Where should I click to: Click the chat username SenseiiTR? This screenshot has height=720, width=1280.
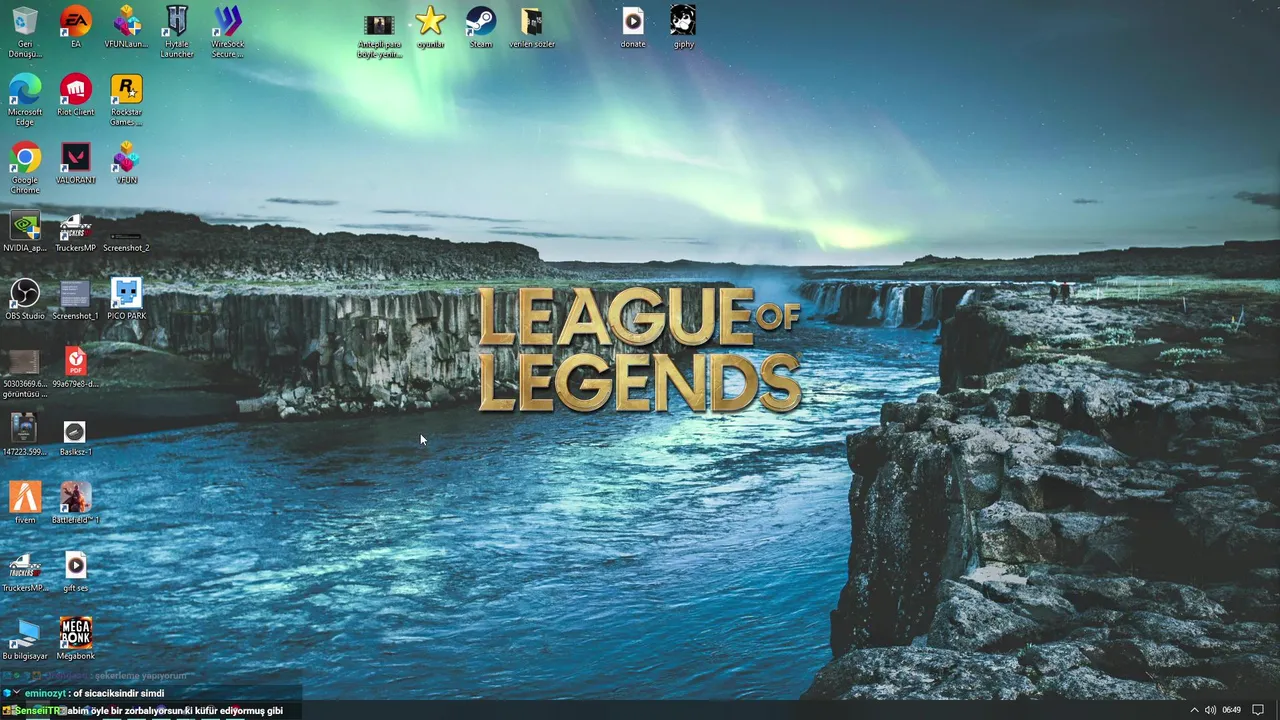click(x=38, y=711)
